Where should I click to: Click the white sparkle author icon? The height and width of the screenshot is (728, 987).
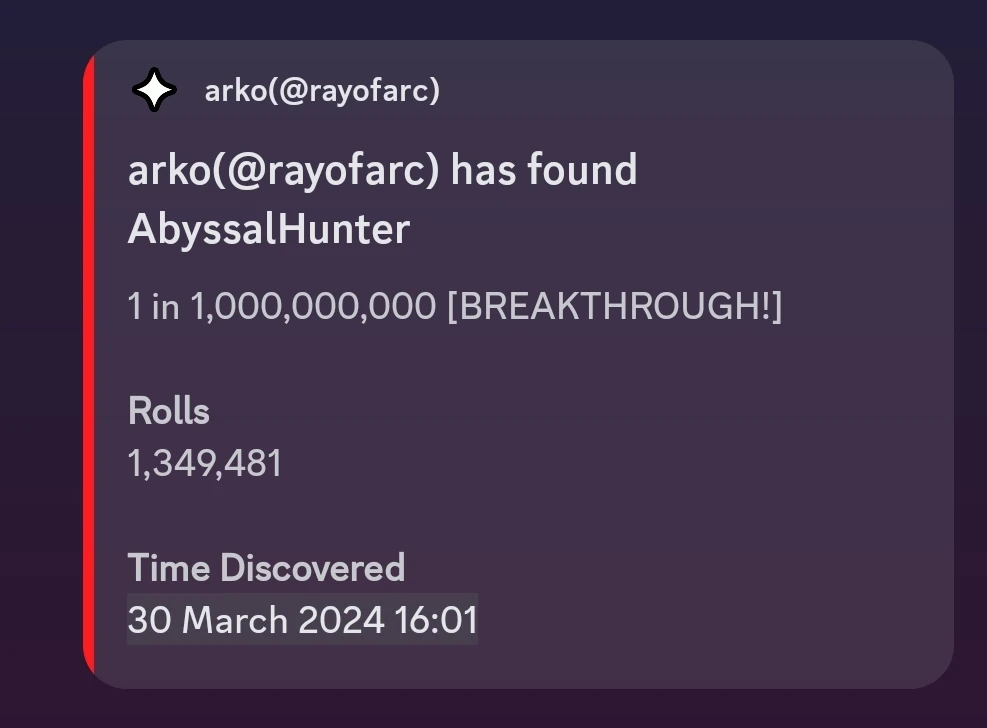coord(154,91)
